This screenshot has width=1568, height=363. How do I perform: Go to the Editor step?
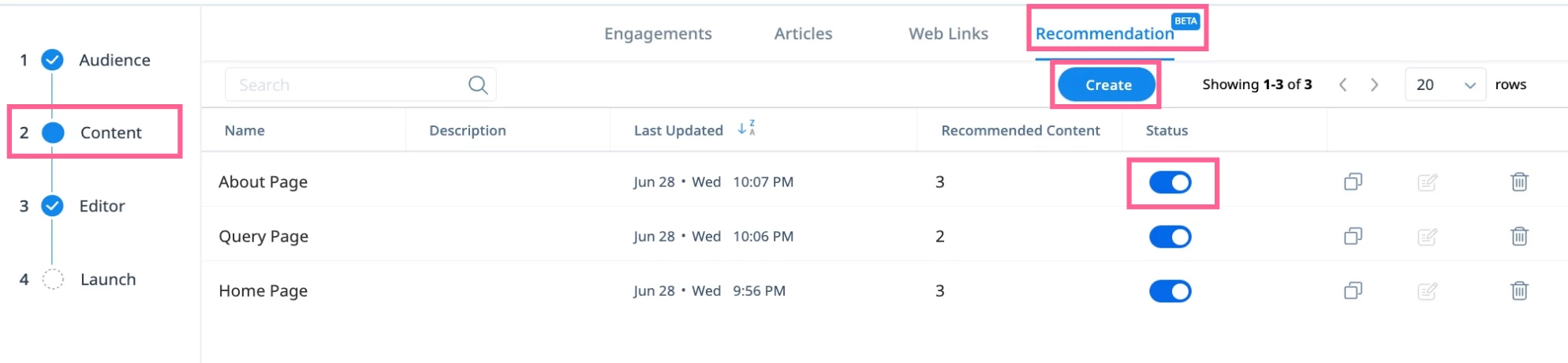click(102, 206)
